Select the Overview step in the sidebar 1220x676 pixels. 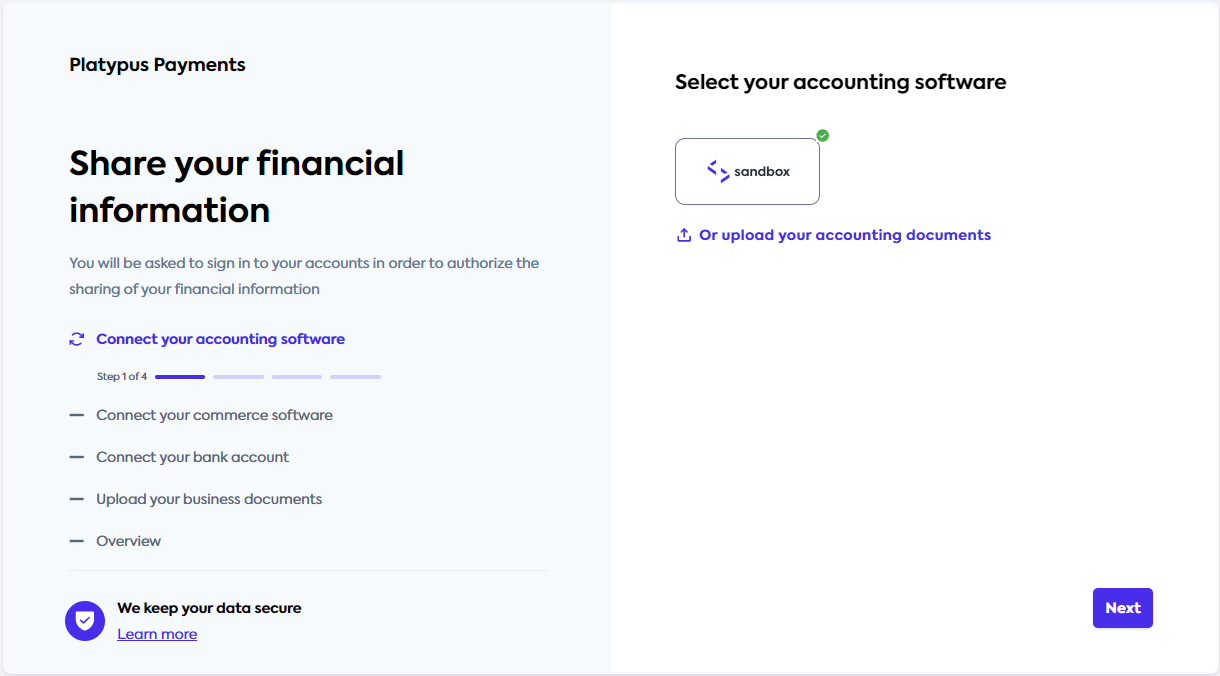(128, 541)
